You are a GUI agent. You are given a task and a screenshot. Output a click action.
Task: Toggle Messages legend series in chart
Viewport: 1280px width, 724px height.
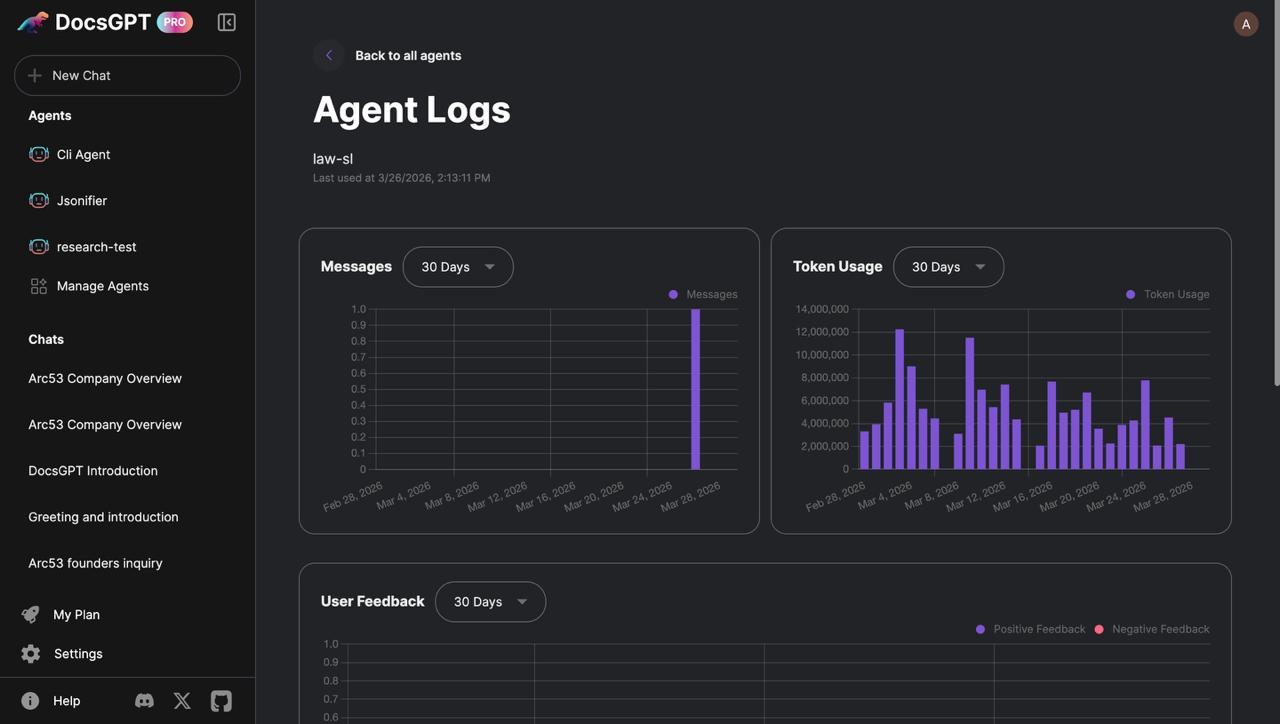click(703, 294)
